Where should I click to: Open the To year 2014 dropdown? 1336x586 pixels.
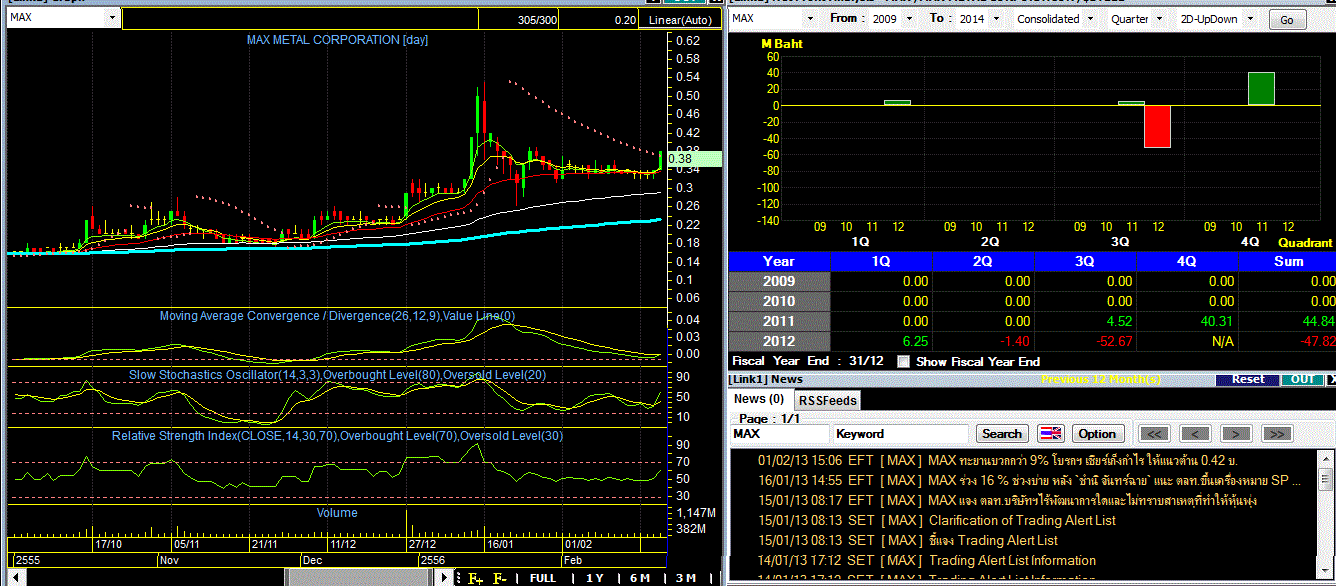pos(997,19)
